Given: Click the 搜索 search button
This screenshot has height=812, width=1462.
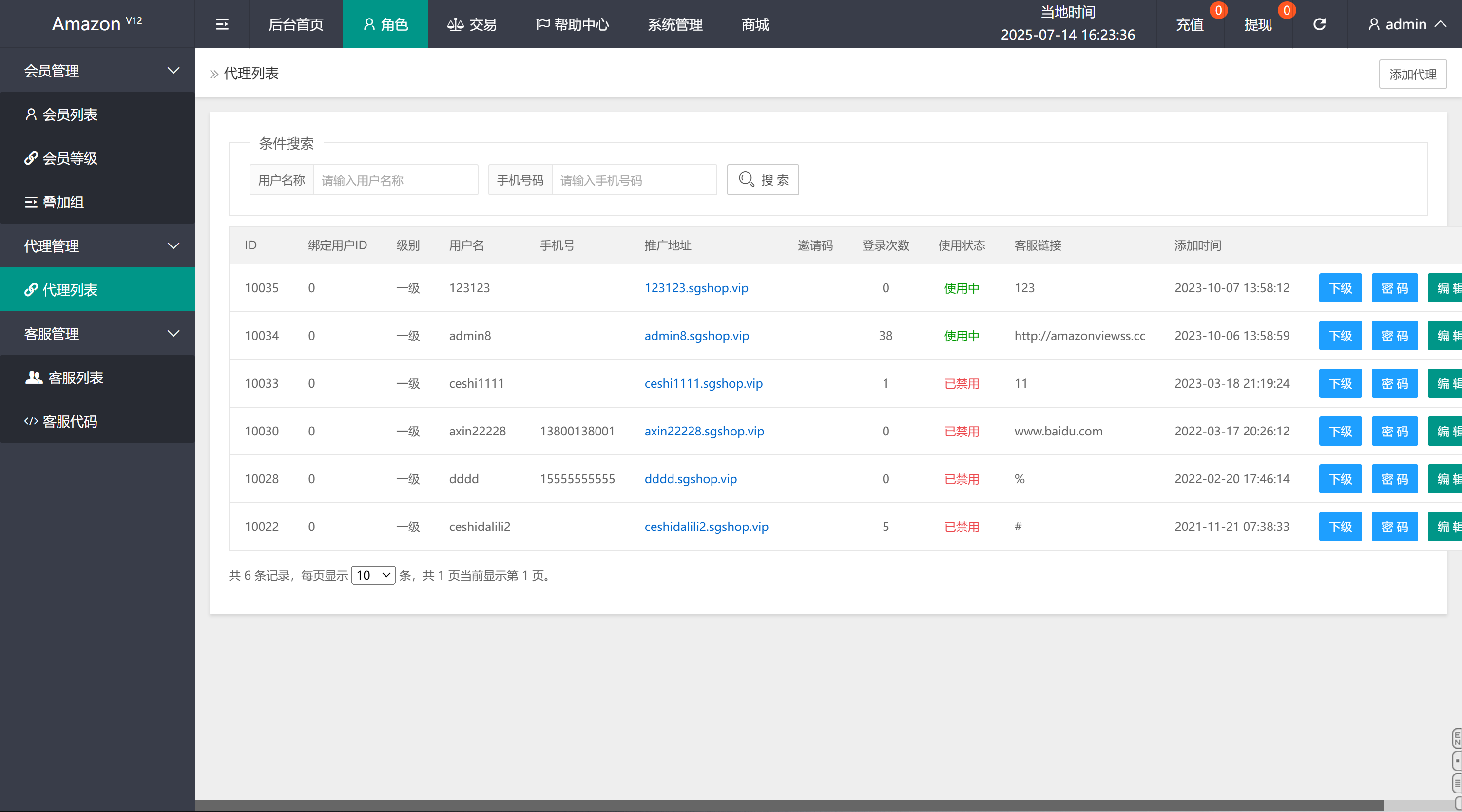Looking at the screenshot, I should coord(763,180).
